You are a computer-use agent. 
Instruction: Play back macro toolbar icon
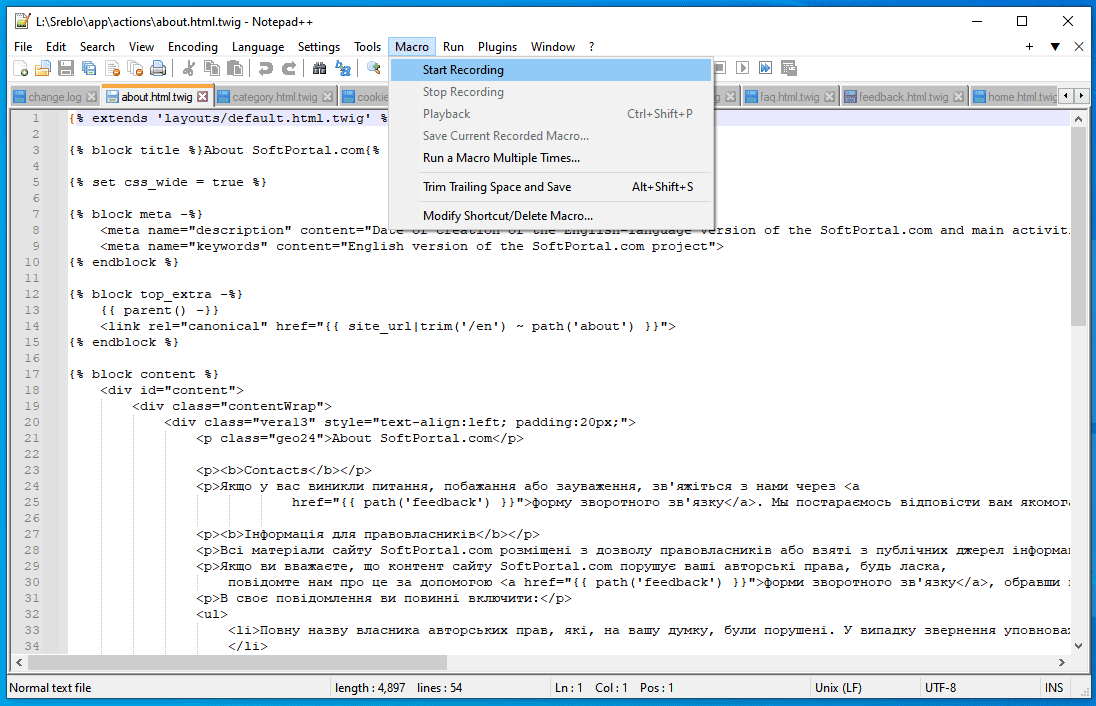(x=743, y=68)
